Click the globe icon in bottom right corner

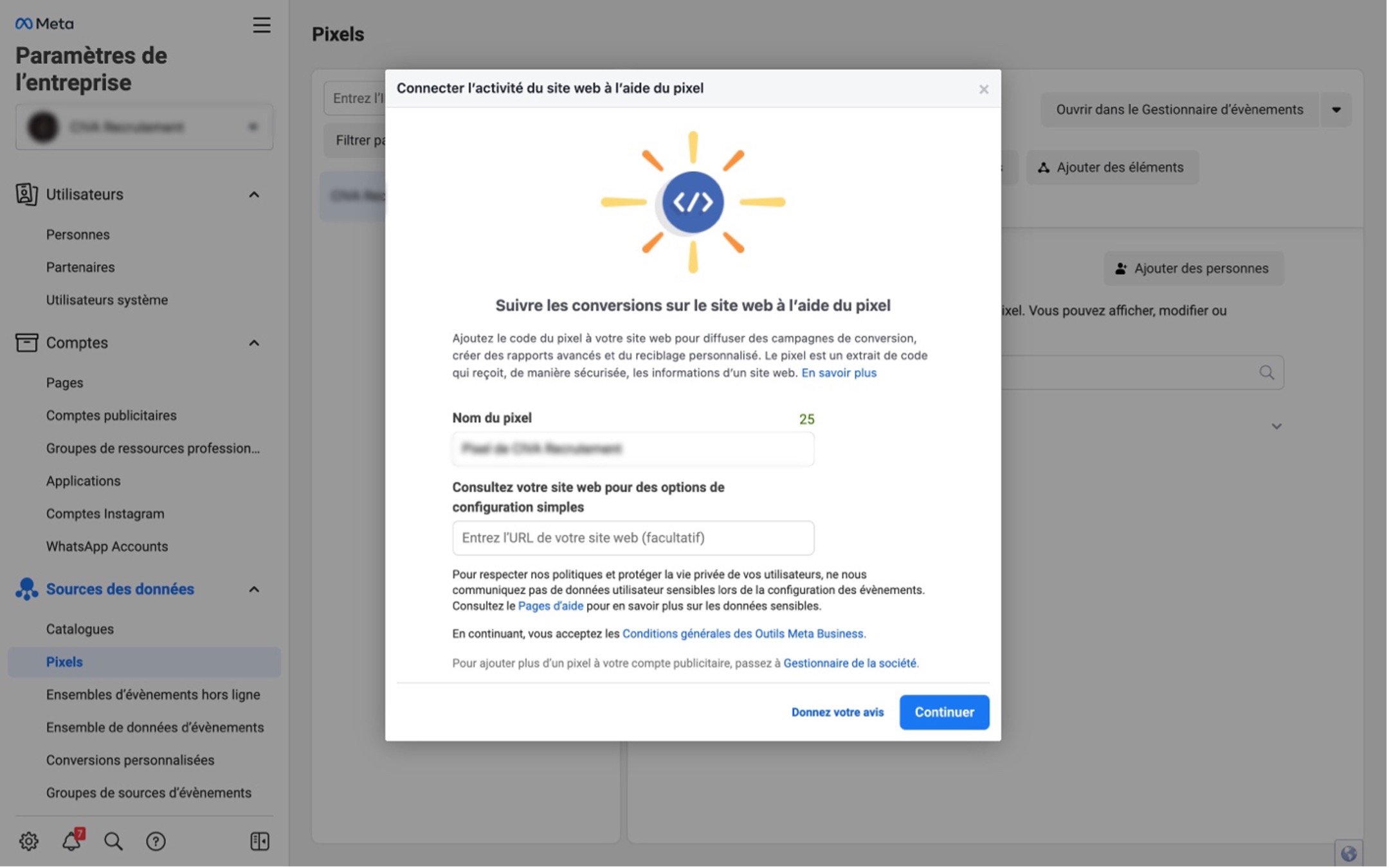pos(1348,853)
